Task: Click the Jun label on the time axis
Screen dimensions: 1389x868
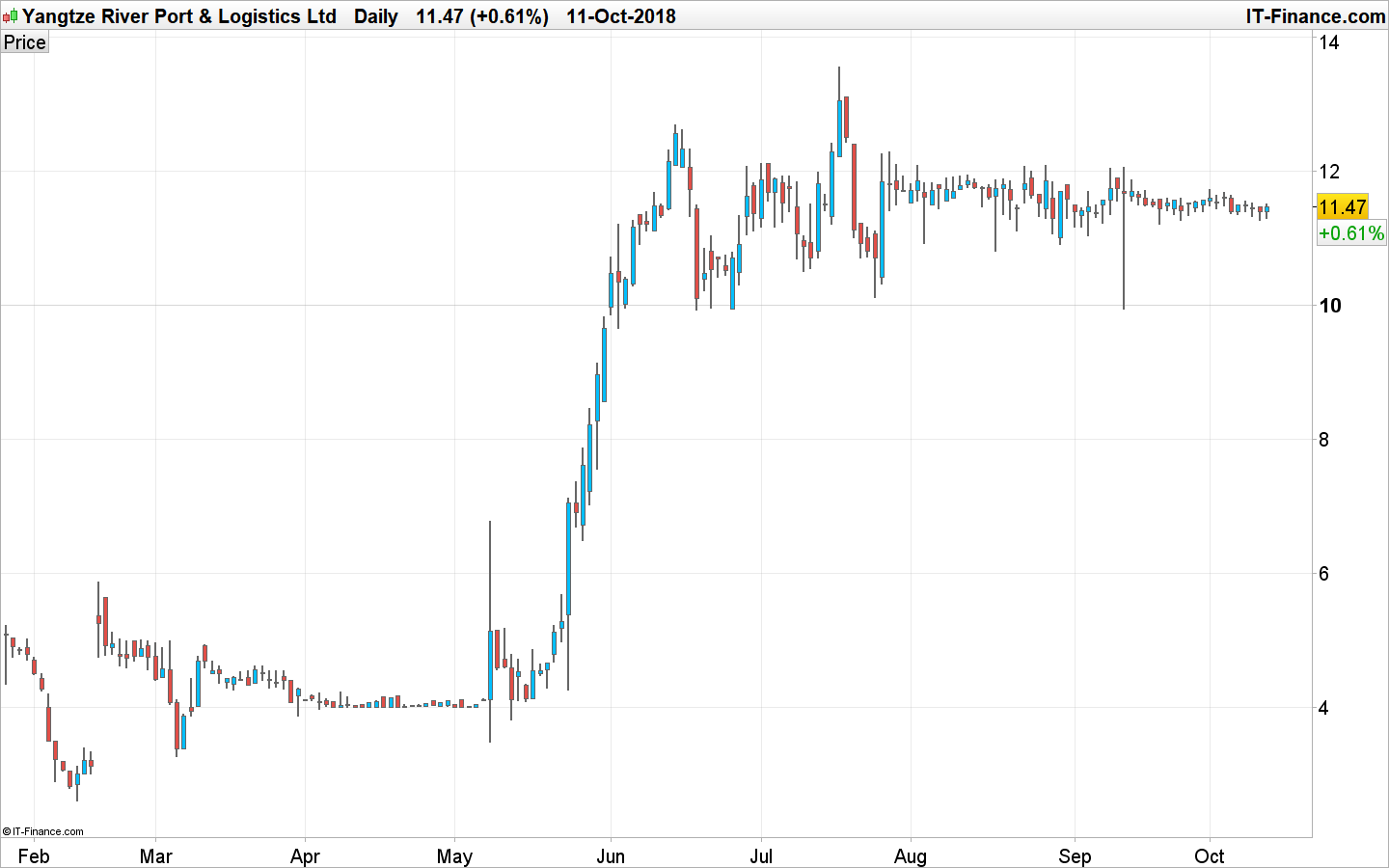Action: [612, 855]
